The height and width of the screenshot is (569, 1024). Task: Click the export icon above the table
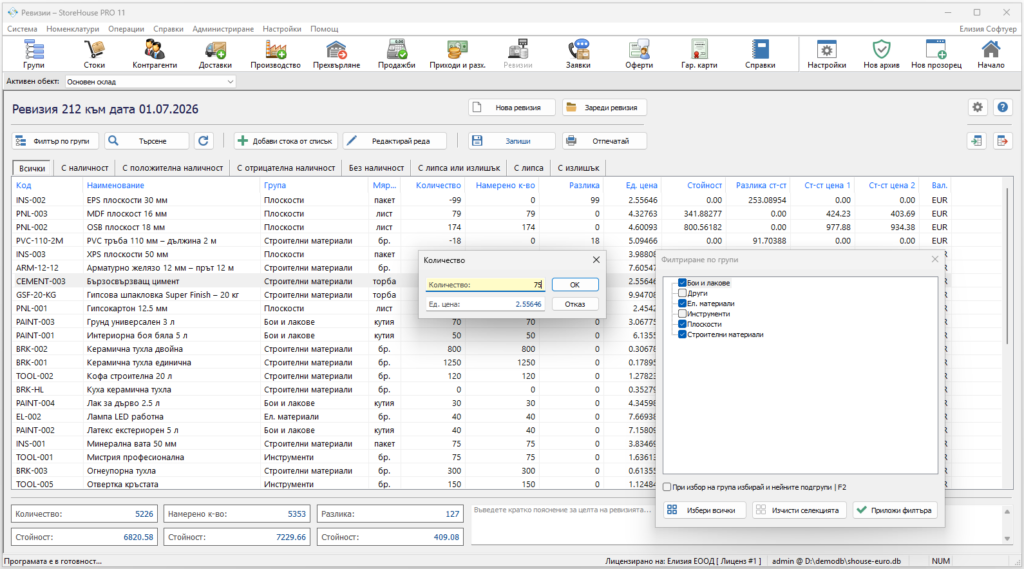click(x=1002, y=140)
